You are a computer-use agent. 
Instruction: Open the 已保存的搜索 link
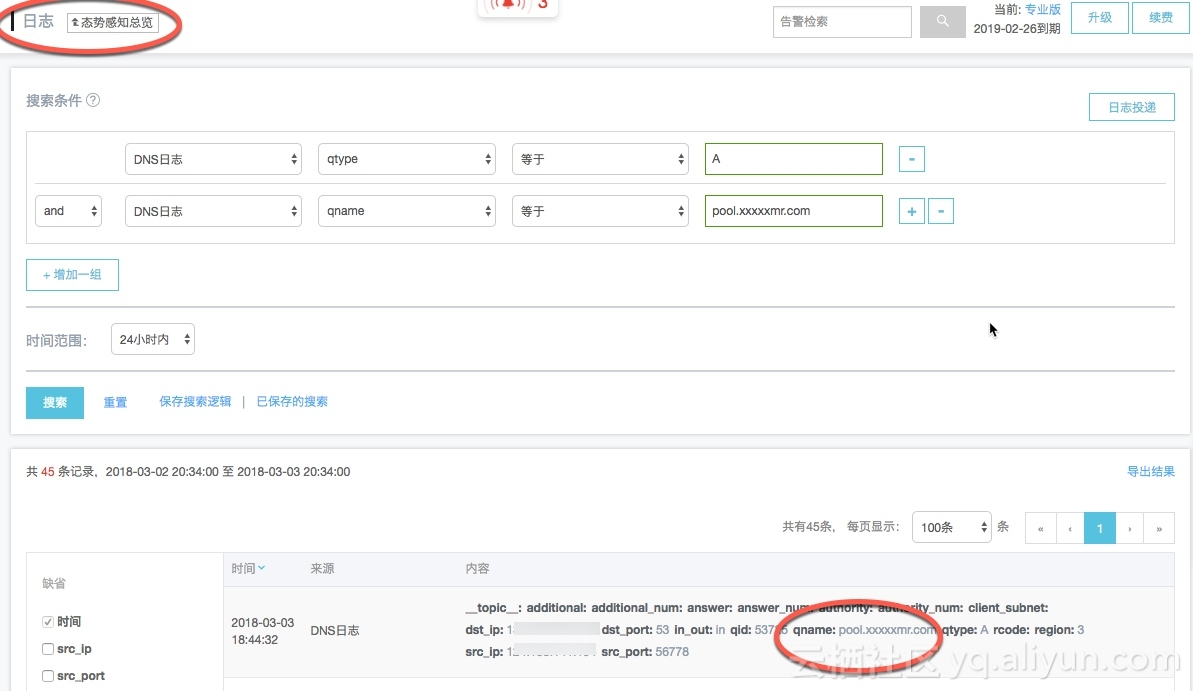click(x=292, y=402)
